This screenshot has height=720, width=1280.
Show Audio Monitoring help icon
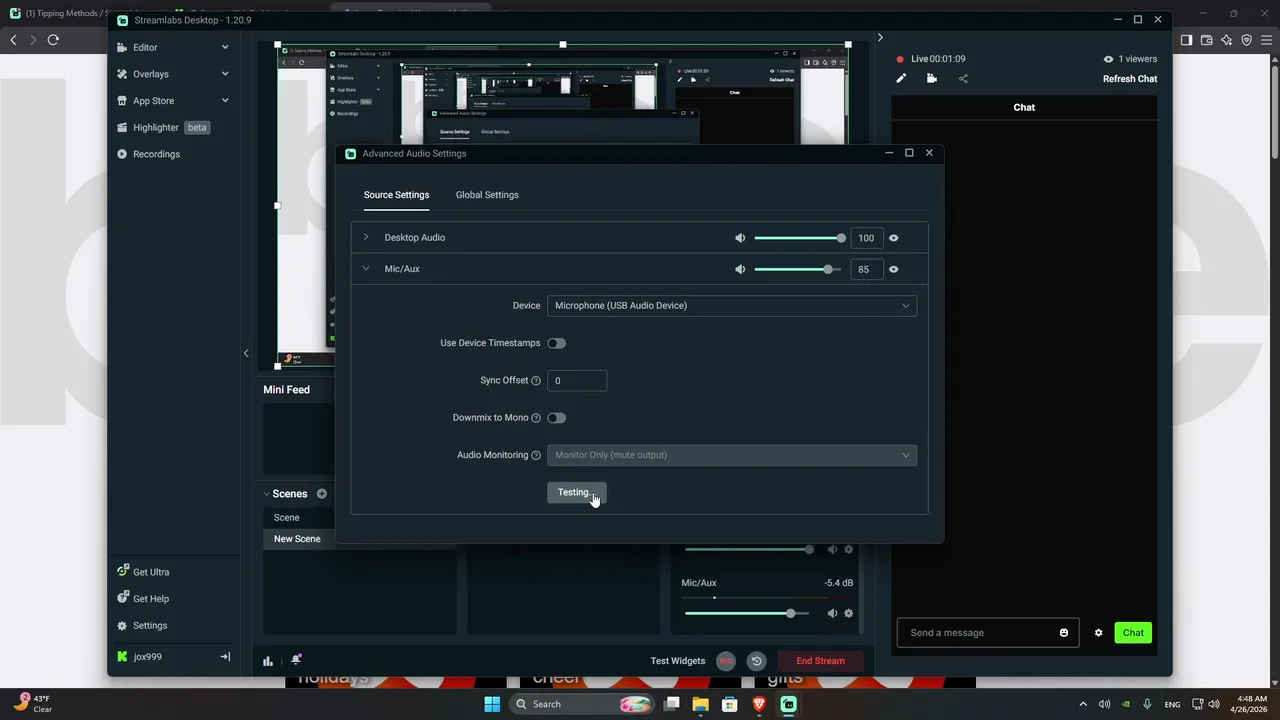click(536, 455)
